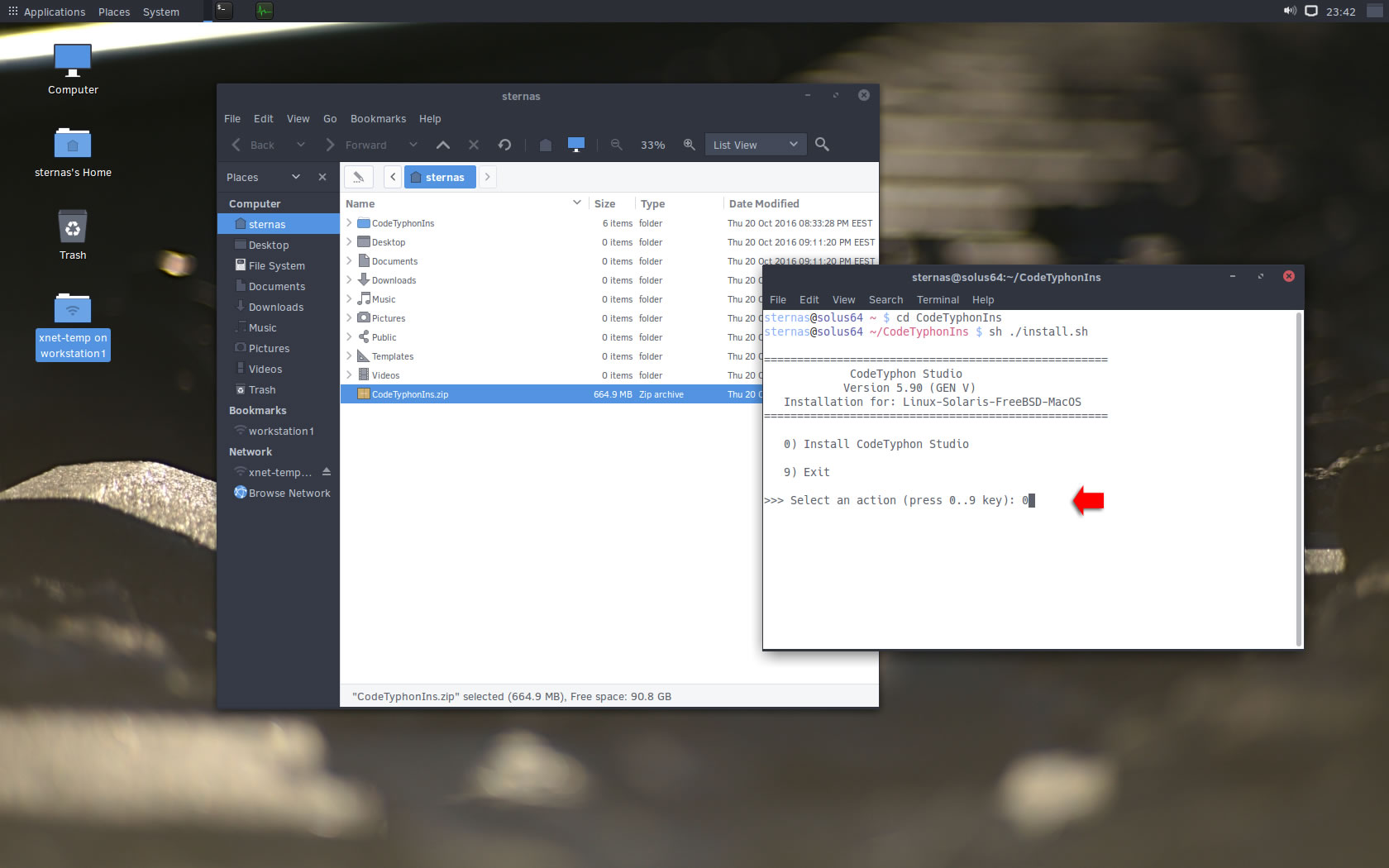Click the Reload icon in file manager toolbar
The height and width of the screenshot is (868, 1389).
(x=504, y=145)
